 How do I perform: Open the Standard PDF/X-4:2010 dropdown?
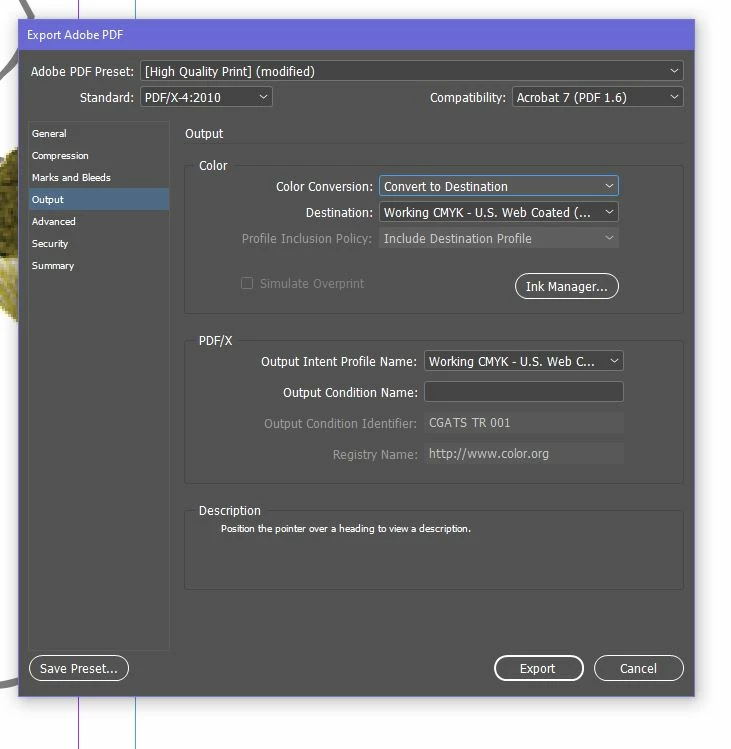click(206, 97)
